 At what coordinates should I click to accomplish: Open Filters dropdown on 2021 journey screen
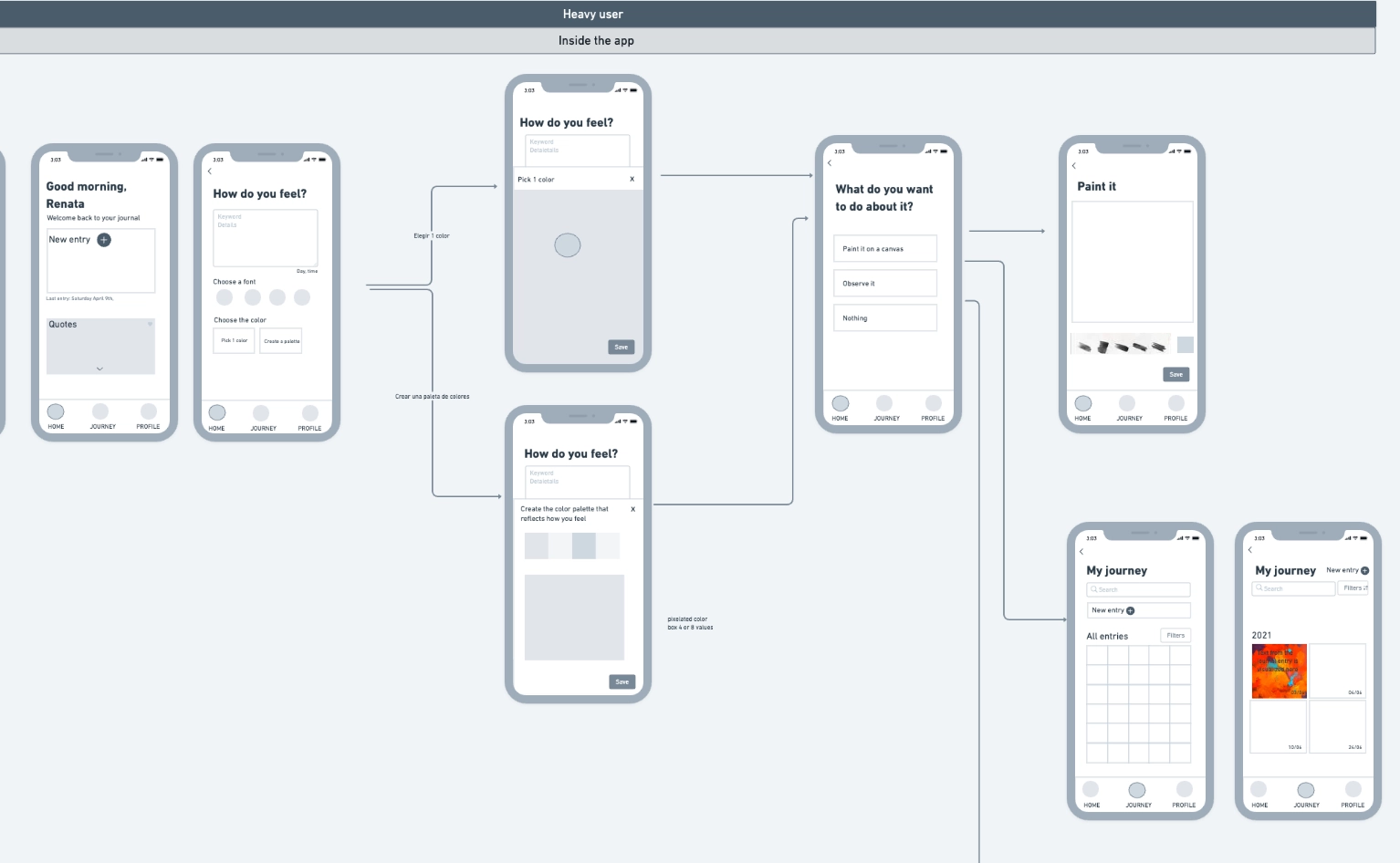1355,588
